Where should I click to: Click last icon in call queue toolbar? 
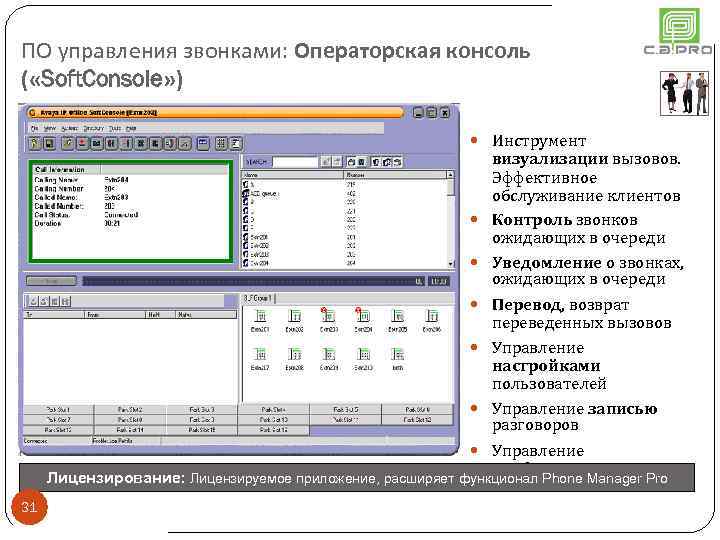click(x=66, y=301)
